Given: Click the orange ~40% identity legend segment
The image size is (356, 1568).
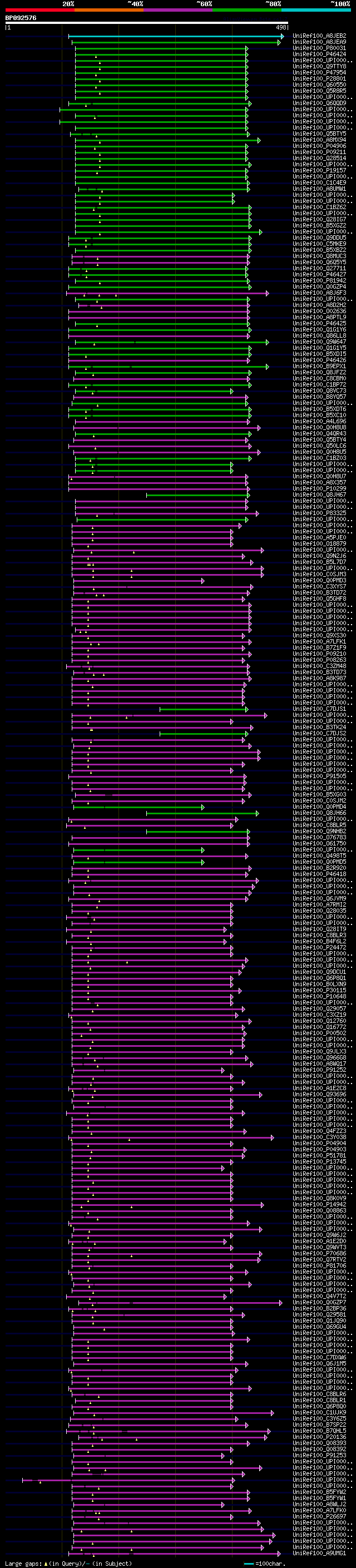Looking at the screenshot, I should point(109,10).
